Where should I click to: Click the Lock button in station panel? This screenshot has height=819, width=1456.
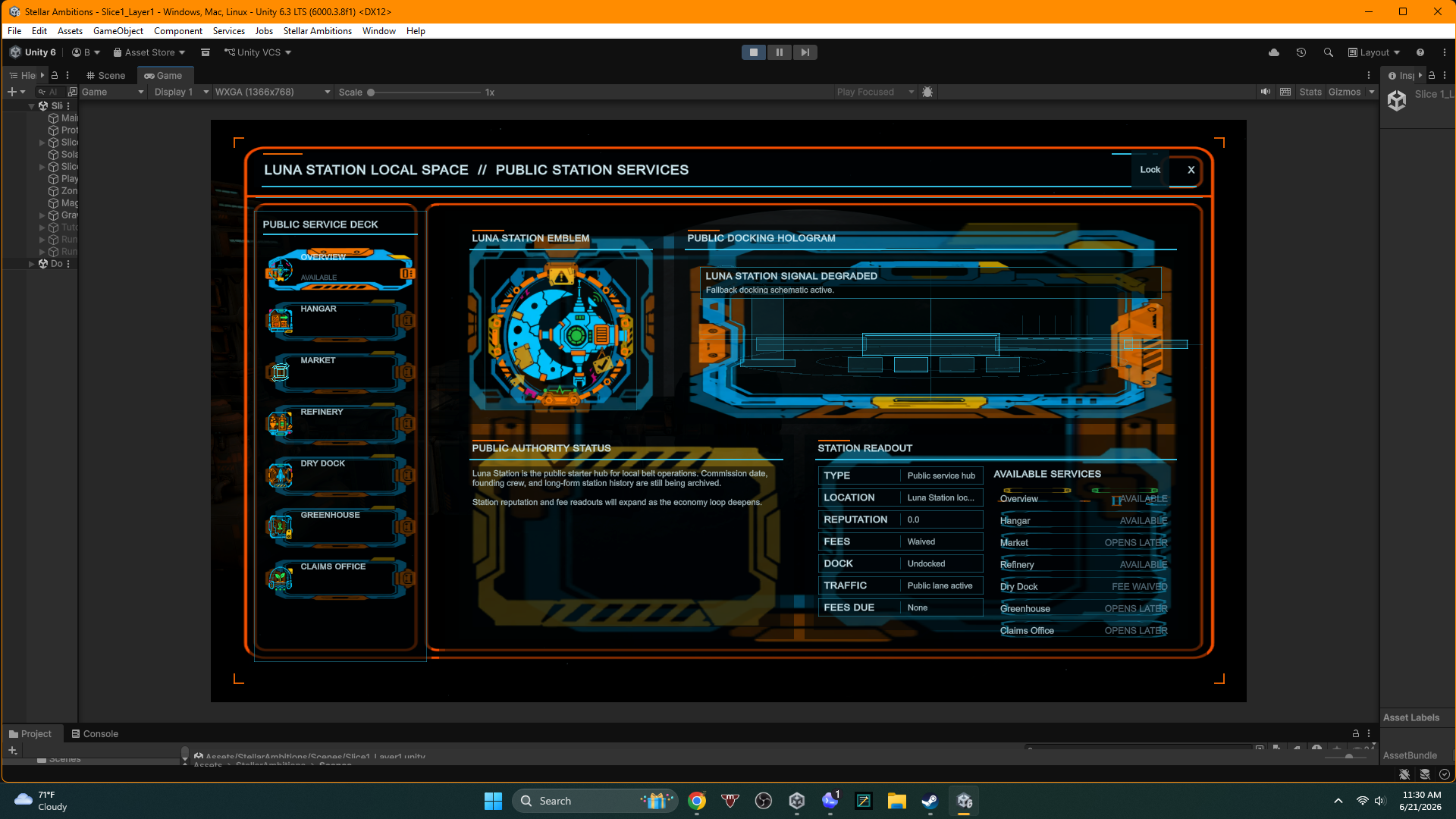[x=1150, y=170]
